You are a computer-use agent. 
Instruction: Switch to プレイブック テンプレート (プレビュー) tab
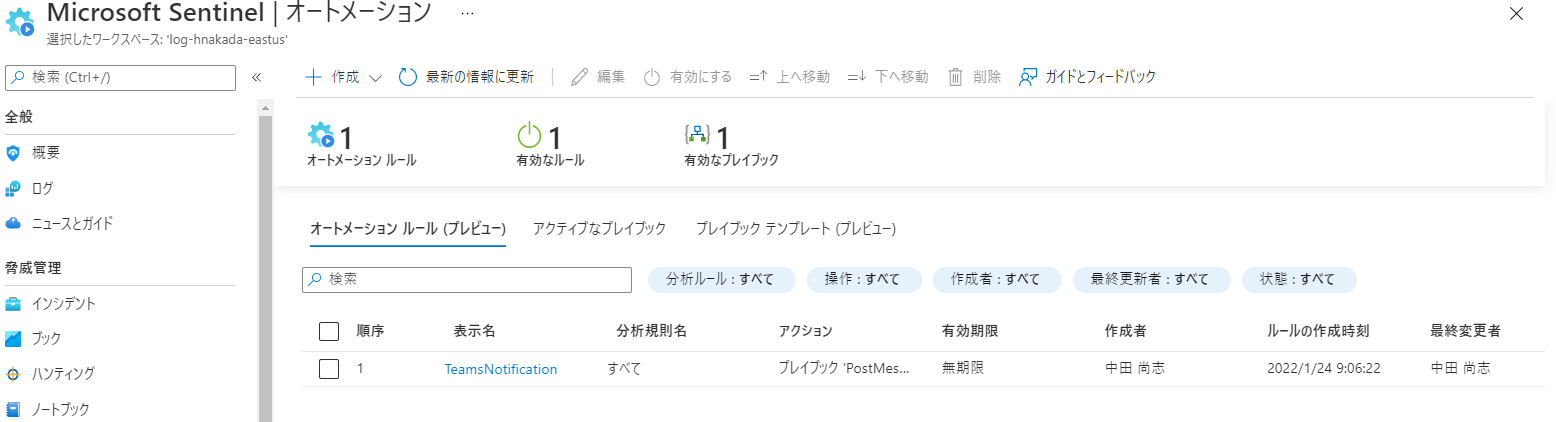(795, 228)
